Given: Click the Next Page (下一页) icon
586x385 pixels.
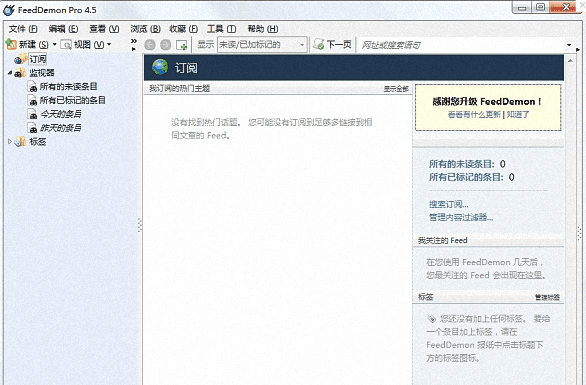Looking at the screenshot, I should point(319,44).
